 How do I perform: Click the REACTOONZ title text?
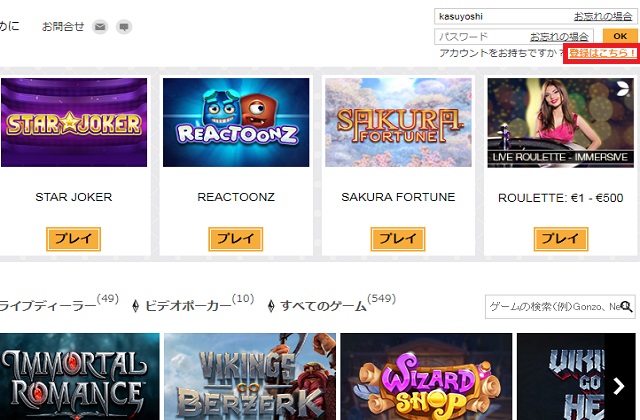(236, 197)
